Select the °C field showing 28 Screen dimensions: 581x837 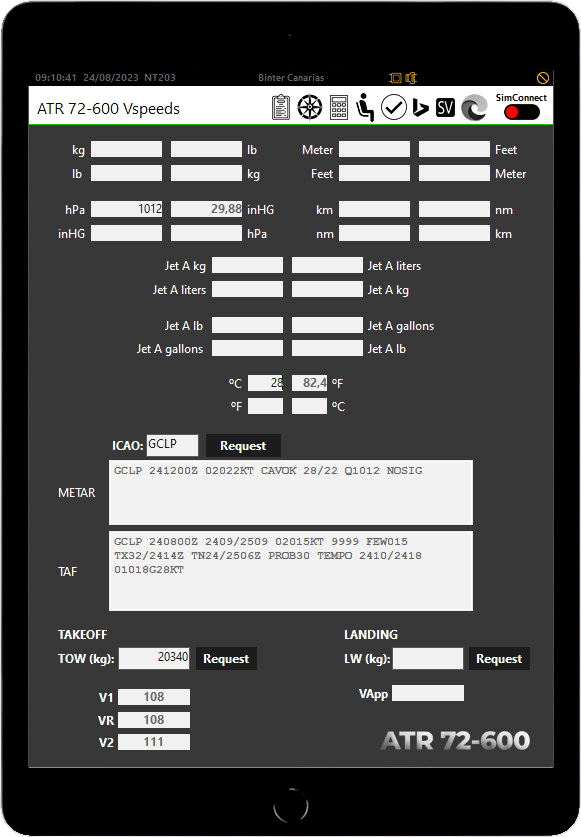265,383
